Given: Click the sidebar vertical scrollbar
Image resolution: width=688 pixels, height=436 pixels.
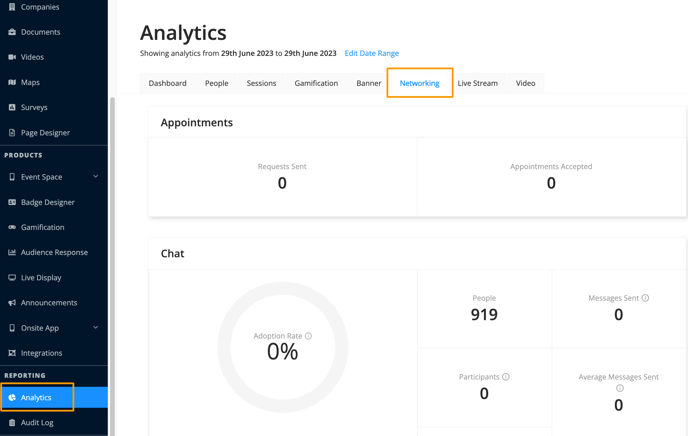Looking at the screenshot, I should (112, 263).
